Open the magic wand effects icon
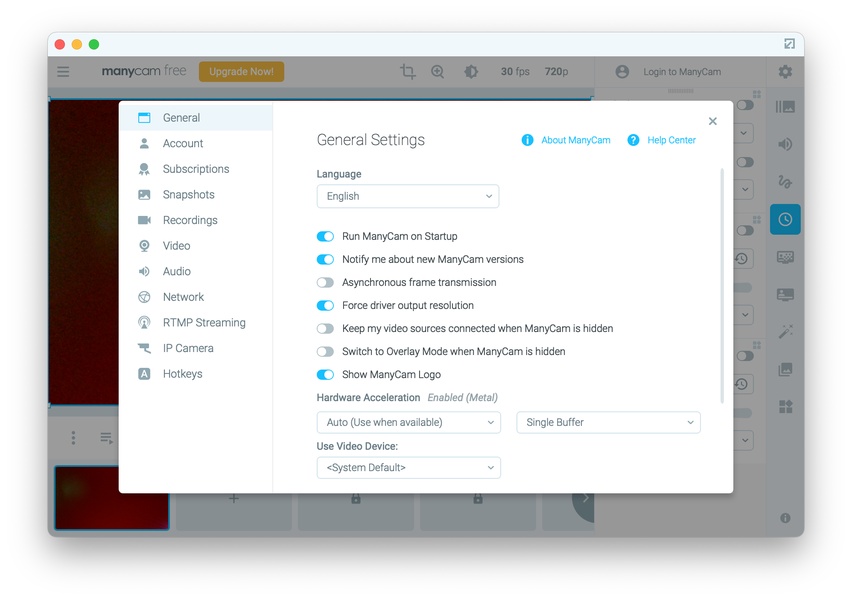Image resolution: width=852 pixels, height=600 pixels. tap(785, 332)
